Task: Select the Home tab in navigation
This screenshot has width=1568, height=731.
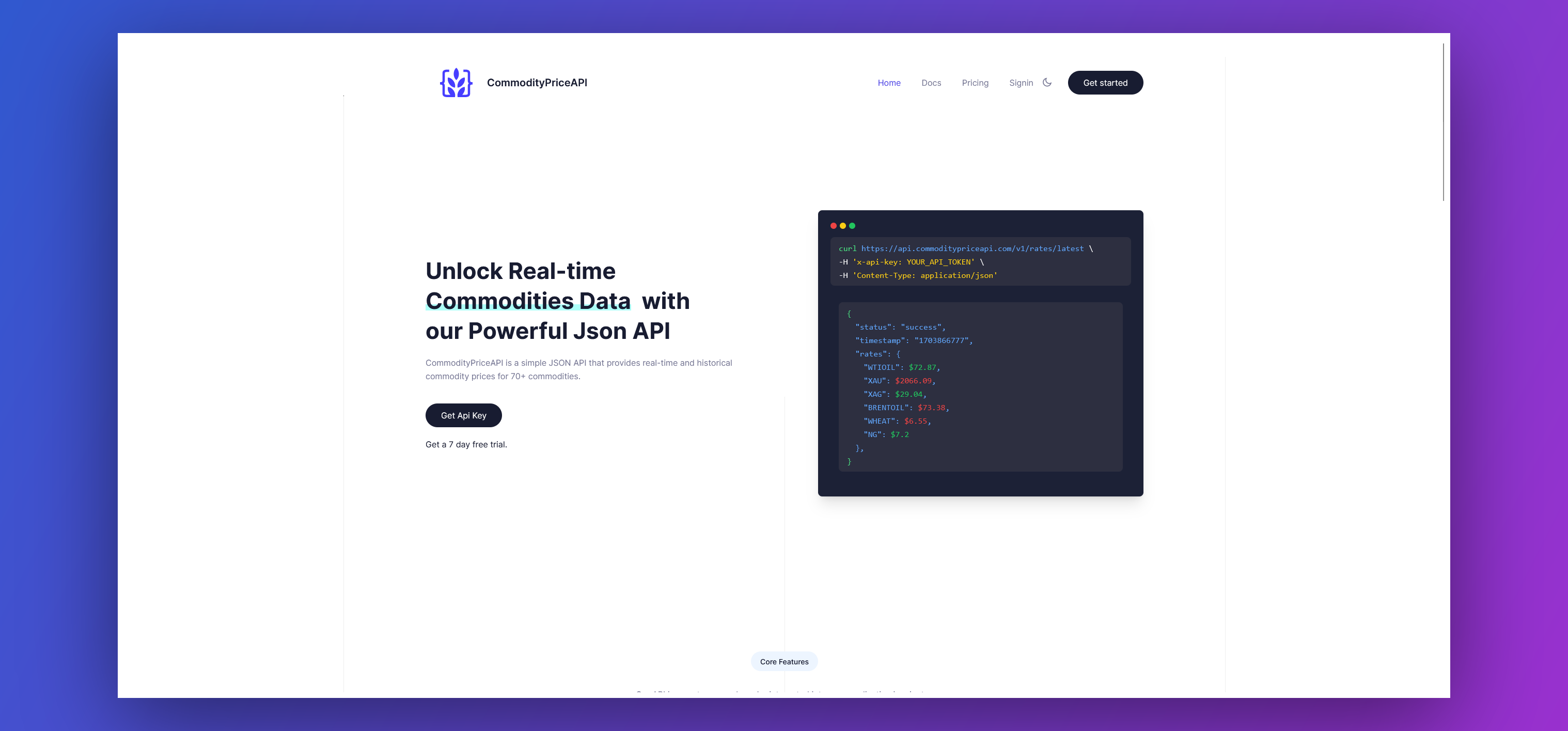Action: coord(888,82)
